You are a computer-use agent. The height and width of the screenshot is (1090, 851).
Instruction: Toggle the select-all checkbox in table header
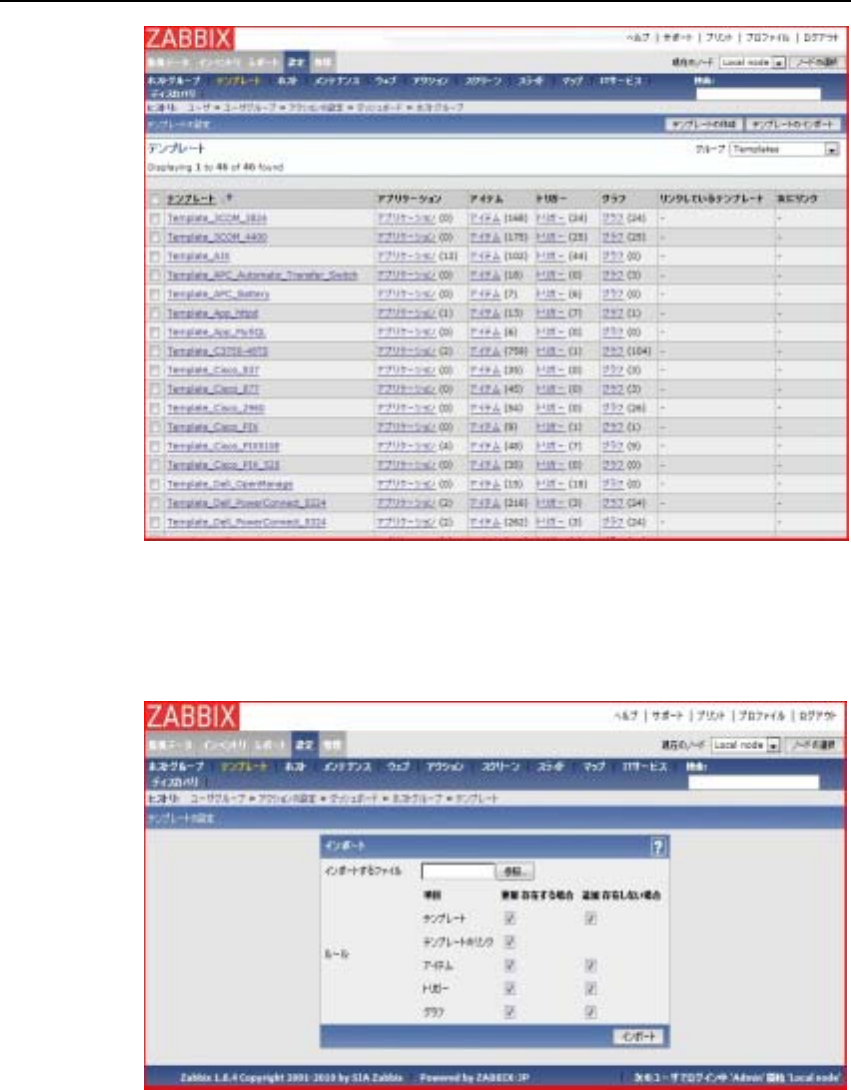(x=154, y=200)
